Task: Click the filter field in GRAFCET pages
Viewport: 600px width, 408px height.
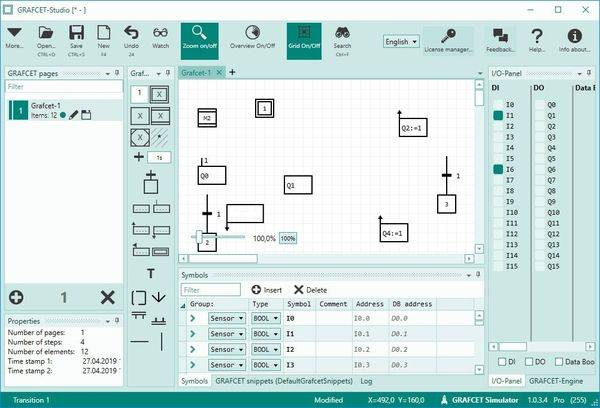Action: (x=64, y=87)
